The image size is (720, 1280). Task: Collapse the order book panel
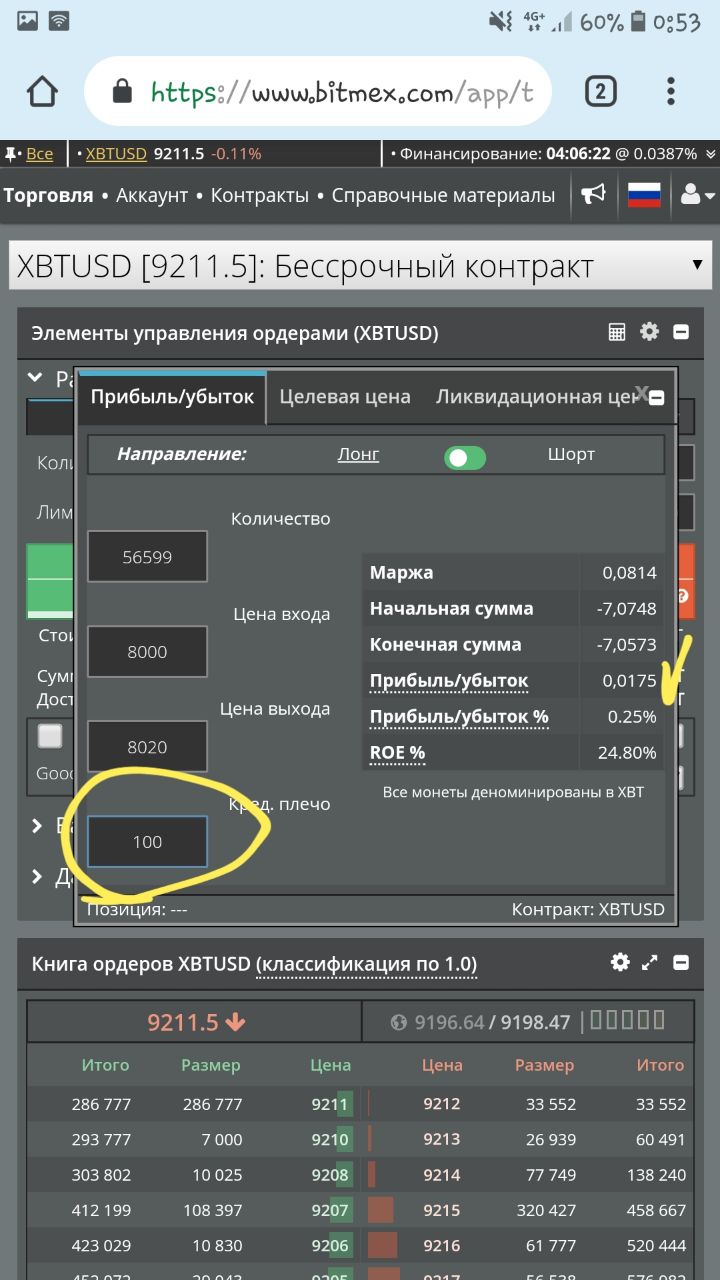[x=681, y=963]
